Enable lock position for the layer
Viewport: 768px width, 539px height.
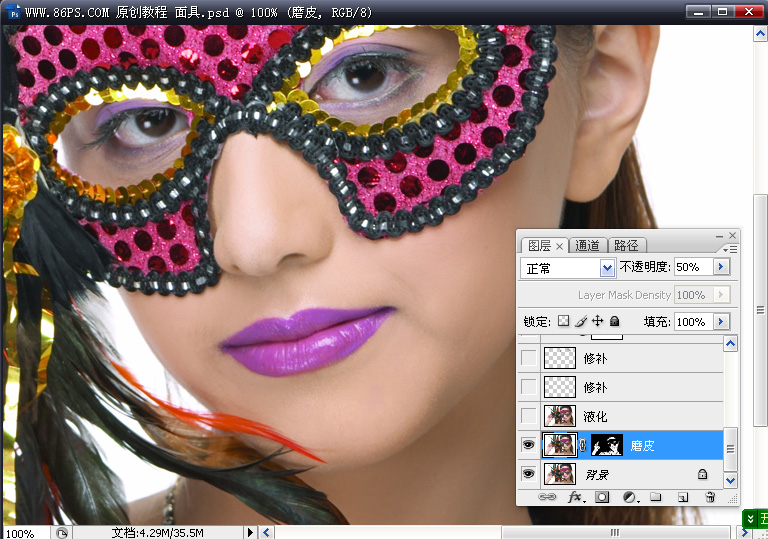click(x=597, y=321)
